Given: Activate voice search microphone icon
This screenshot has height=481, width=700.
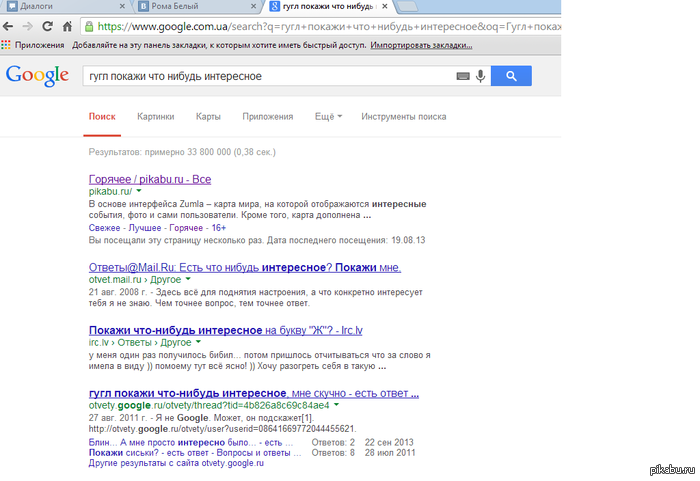Looking at the screenshot, I should pos(480,76).
